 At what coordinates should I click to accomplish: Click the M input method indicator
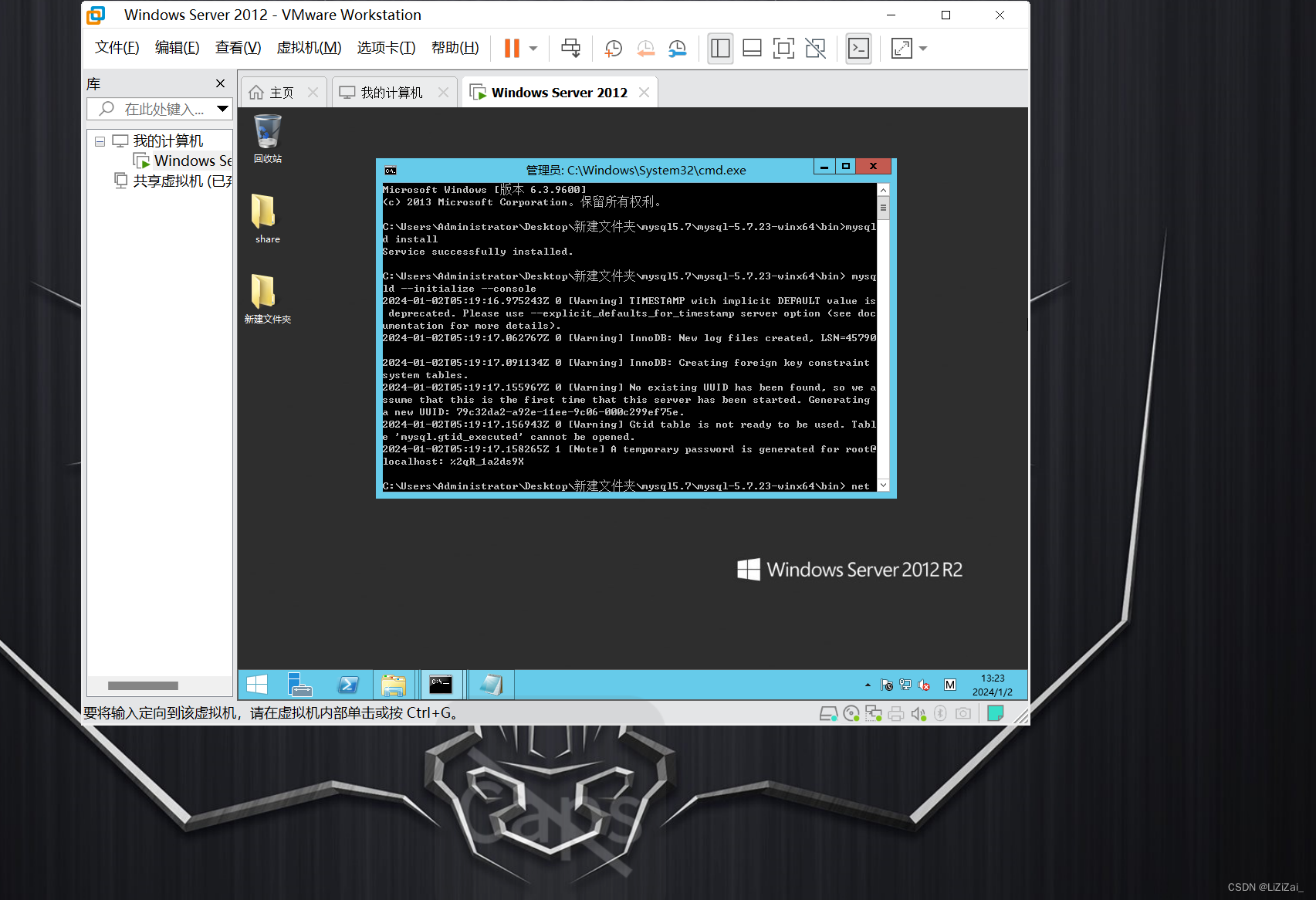pyautogui.click(x=950, y=685)
